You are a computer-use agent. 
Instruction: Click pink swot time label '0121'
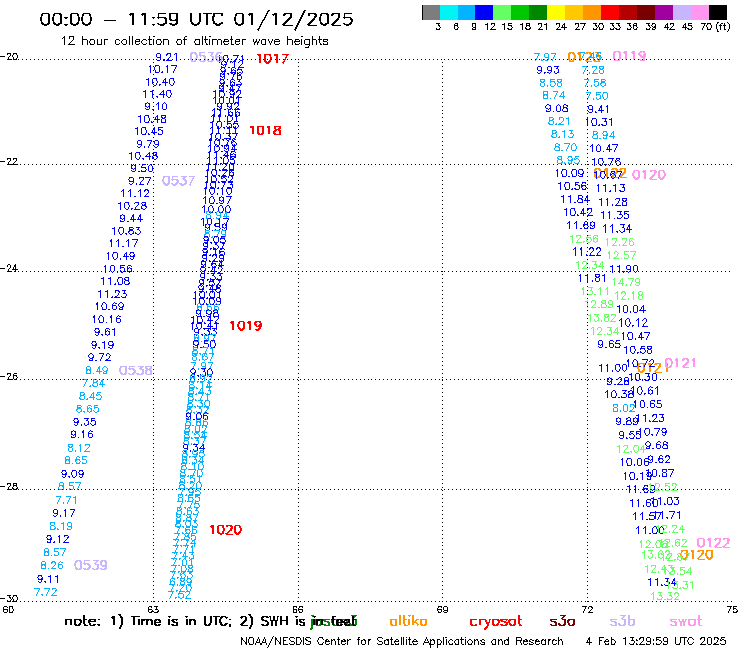pyautogui.click(x=680, y=363)
